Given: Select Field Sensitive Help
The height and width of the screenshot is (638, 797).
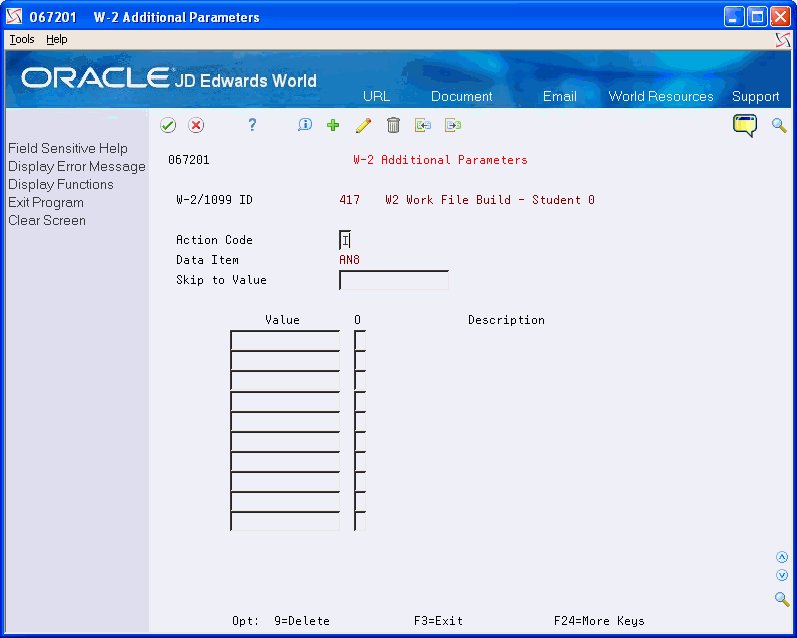Looking at the screenshot, I should 68,148.
